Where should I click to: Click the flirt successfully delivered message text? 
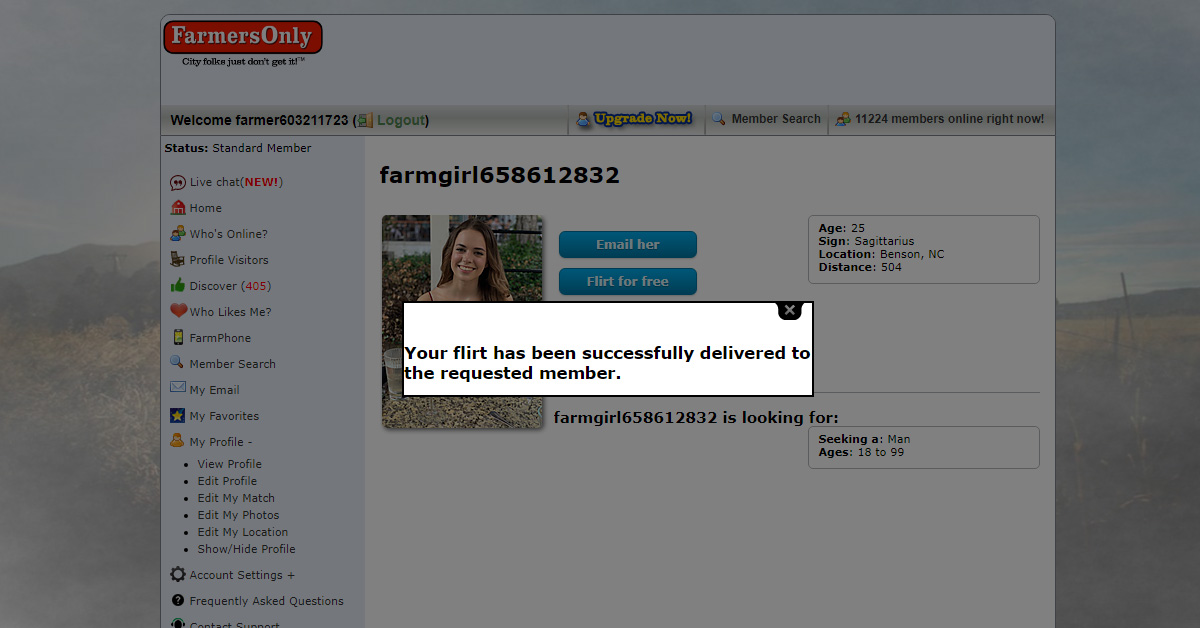[x=607, y=364]
